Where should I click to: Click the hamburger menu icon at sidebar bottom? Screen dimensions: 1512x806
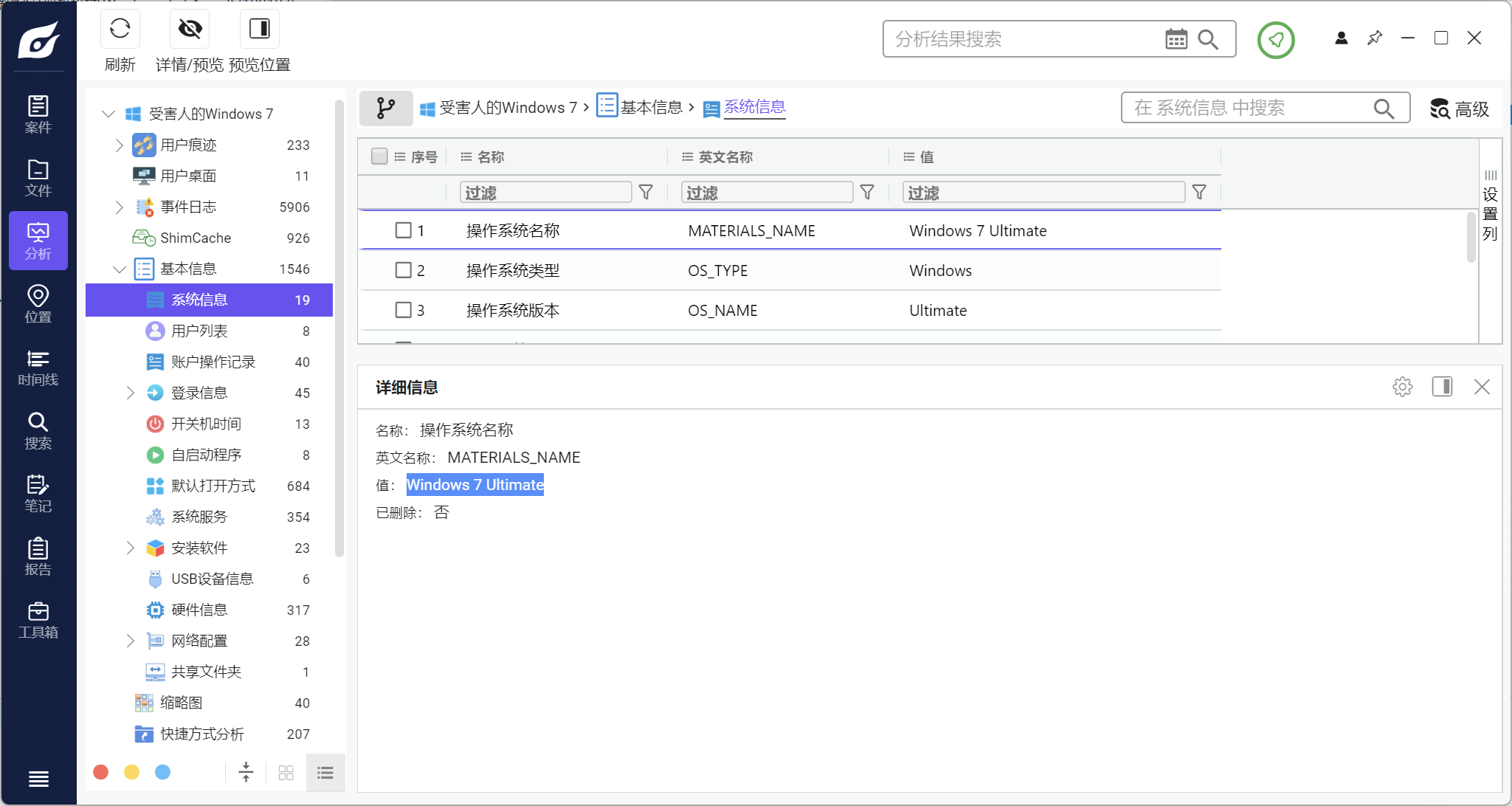[x=38, y=779]
